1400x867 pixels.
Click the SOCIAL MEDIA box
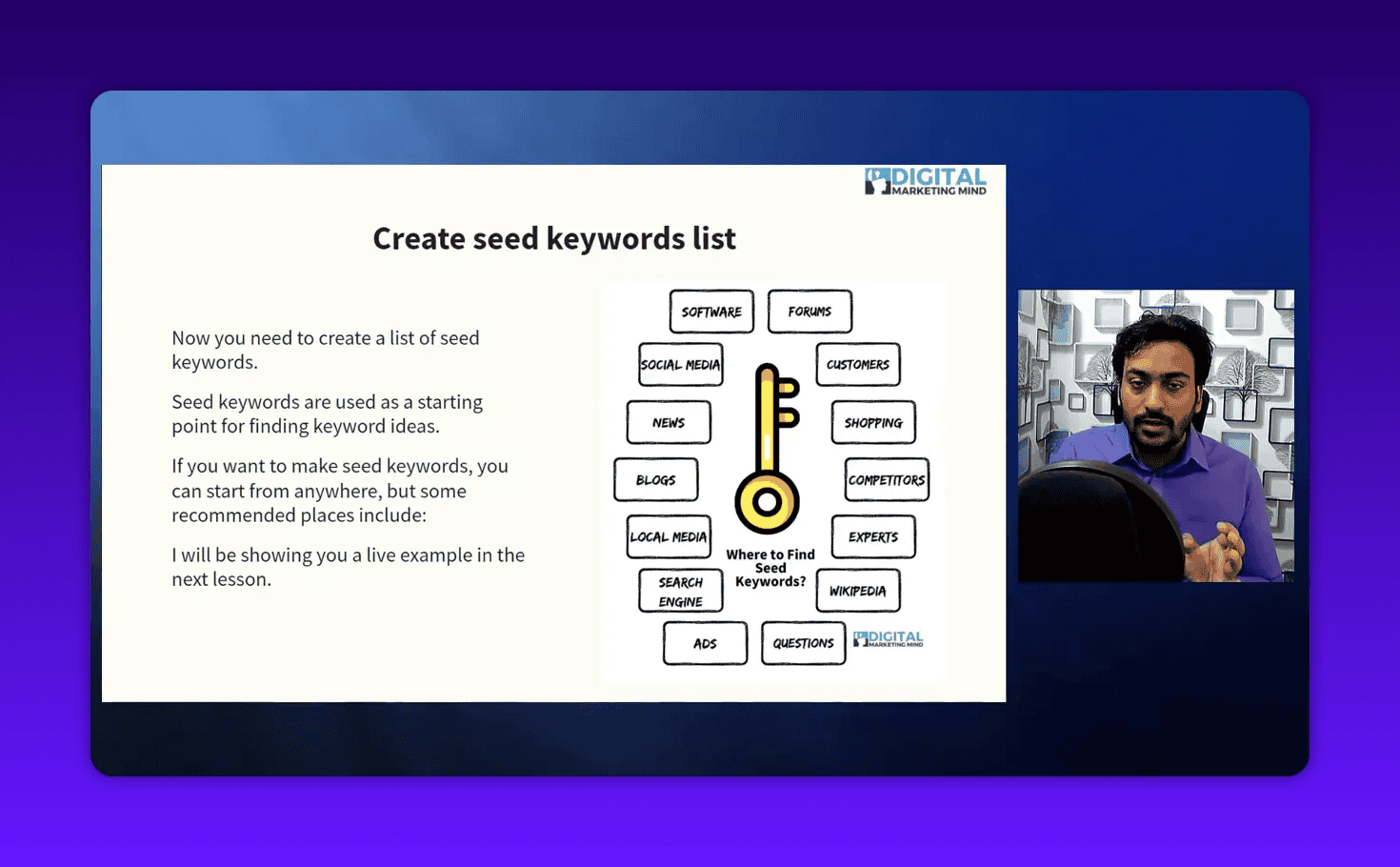(x=680, y=364)
